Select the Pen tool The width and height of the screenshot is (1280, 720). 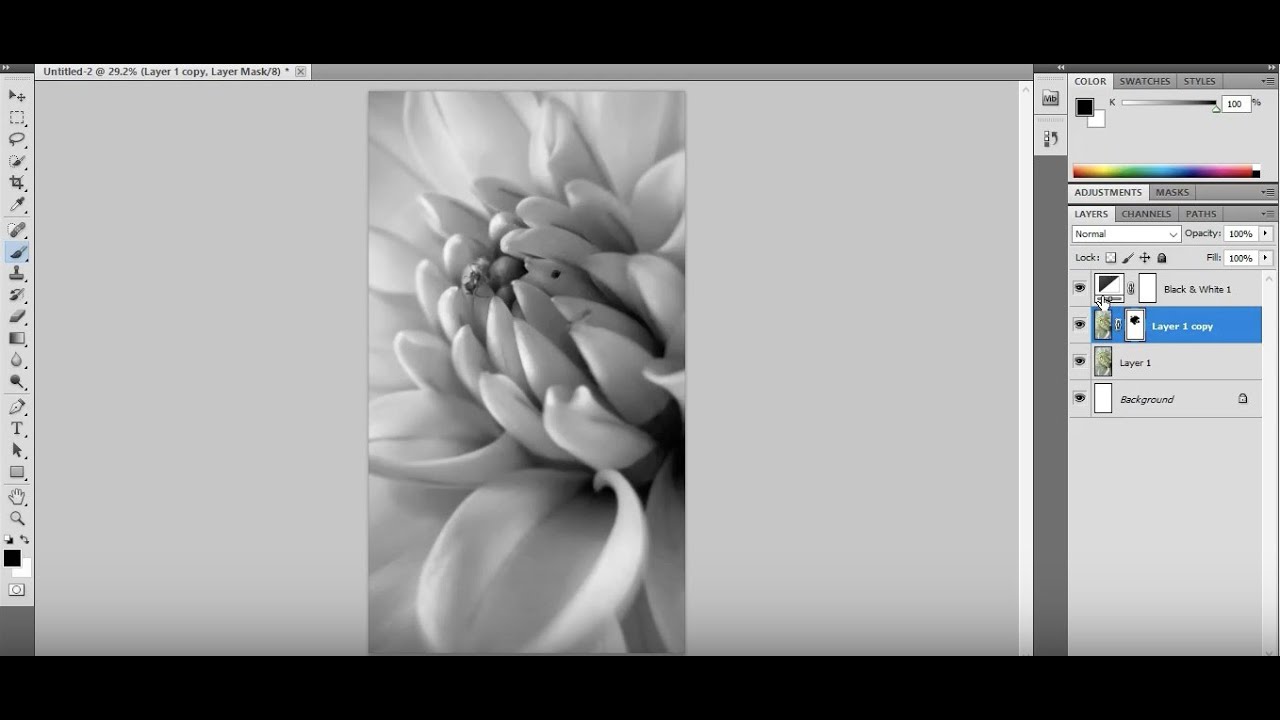17,407
